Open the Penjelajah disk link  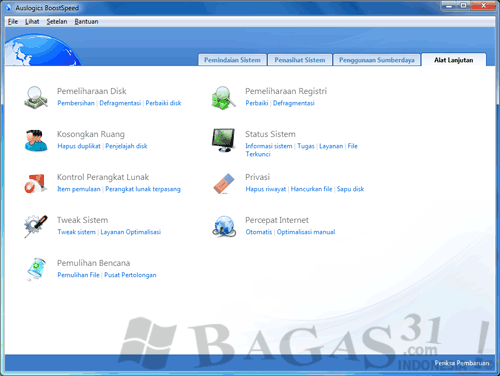point(126,146)
